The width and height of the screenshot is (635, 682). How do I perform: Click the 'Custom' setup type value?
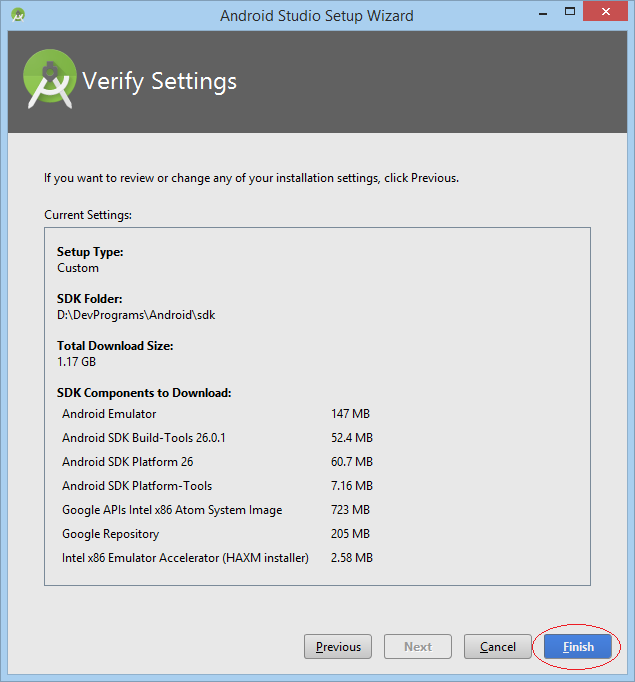pyautogui.click(x=78, y=268)
